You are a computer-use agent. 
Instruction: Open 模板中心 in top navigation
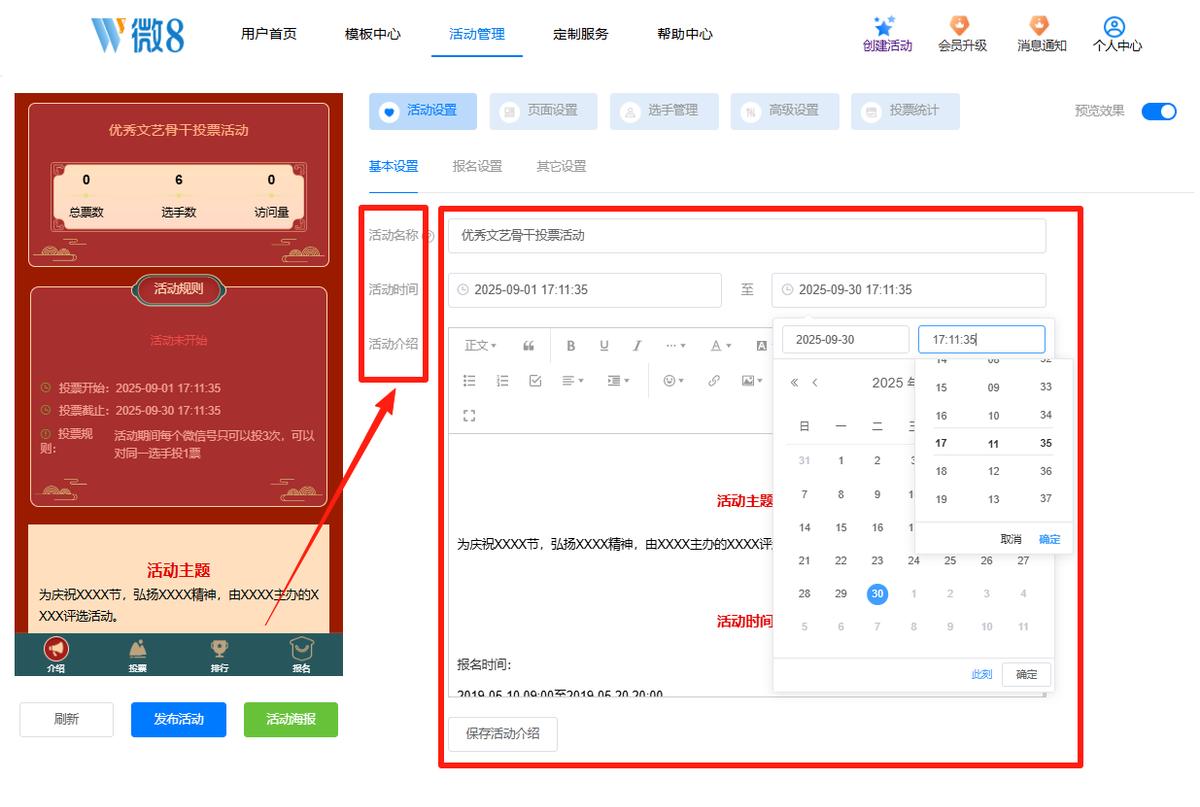coord(373,34)
